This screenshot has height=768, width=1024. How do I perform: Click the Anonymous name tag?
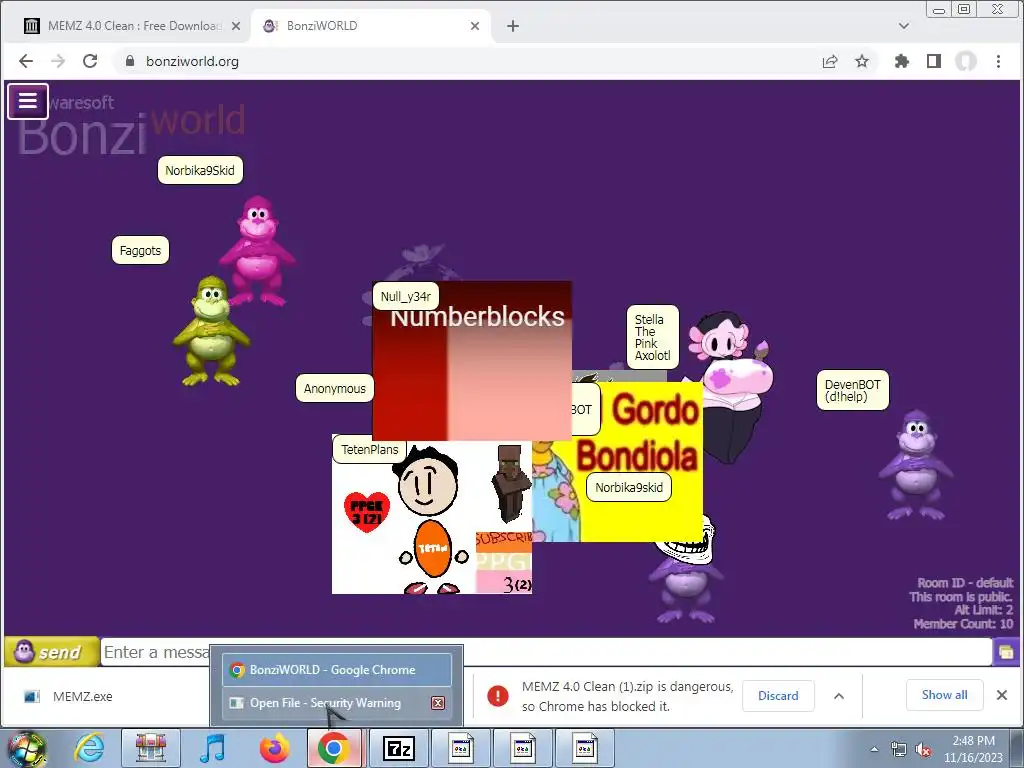334,389
